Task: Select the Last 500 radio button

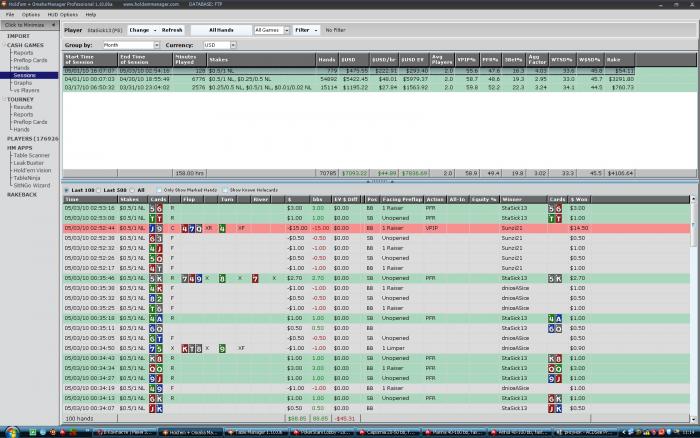Action: click(99, 190)
